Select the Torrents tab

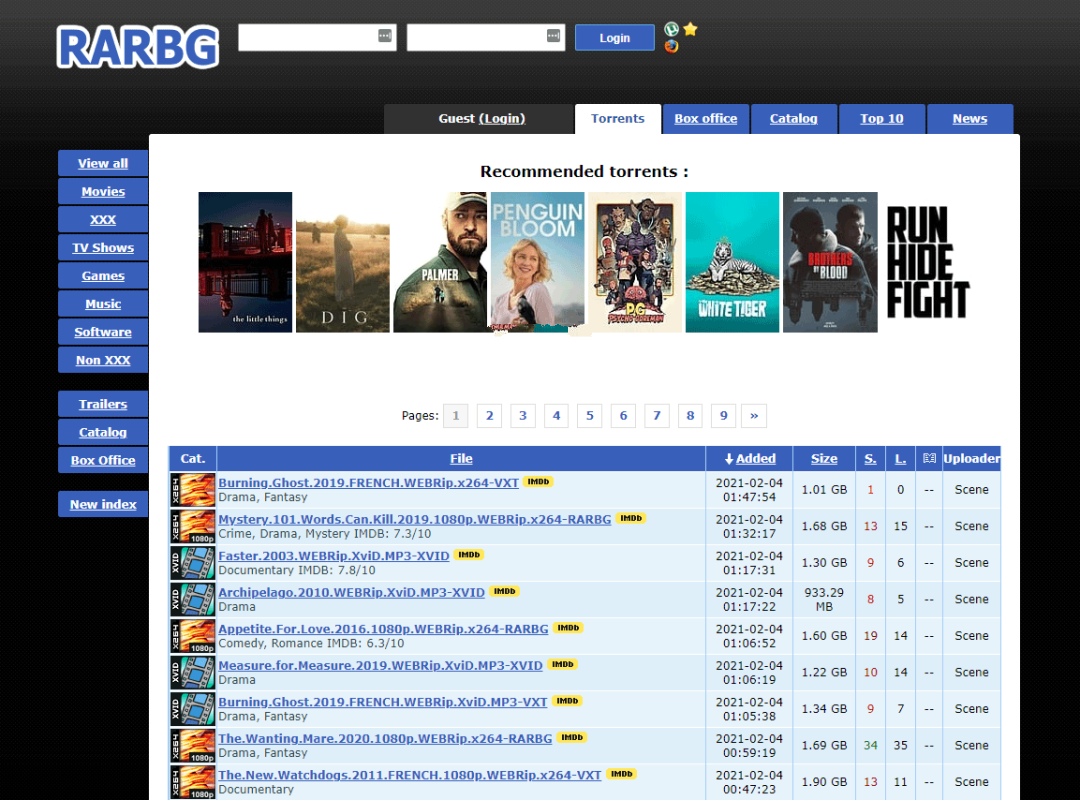(x=618, y=119)
